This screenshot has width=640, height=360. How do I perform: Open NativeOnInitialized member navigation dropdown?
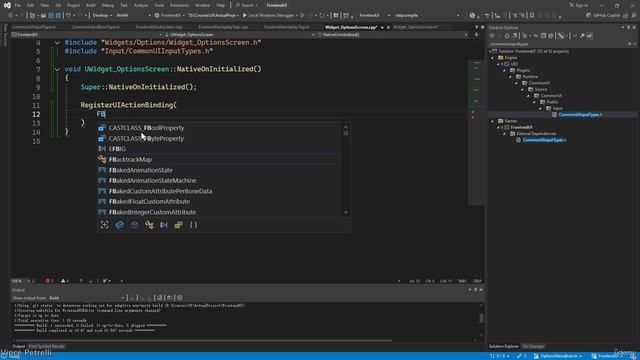pyautogui.click(x=392, y=35)
